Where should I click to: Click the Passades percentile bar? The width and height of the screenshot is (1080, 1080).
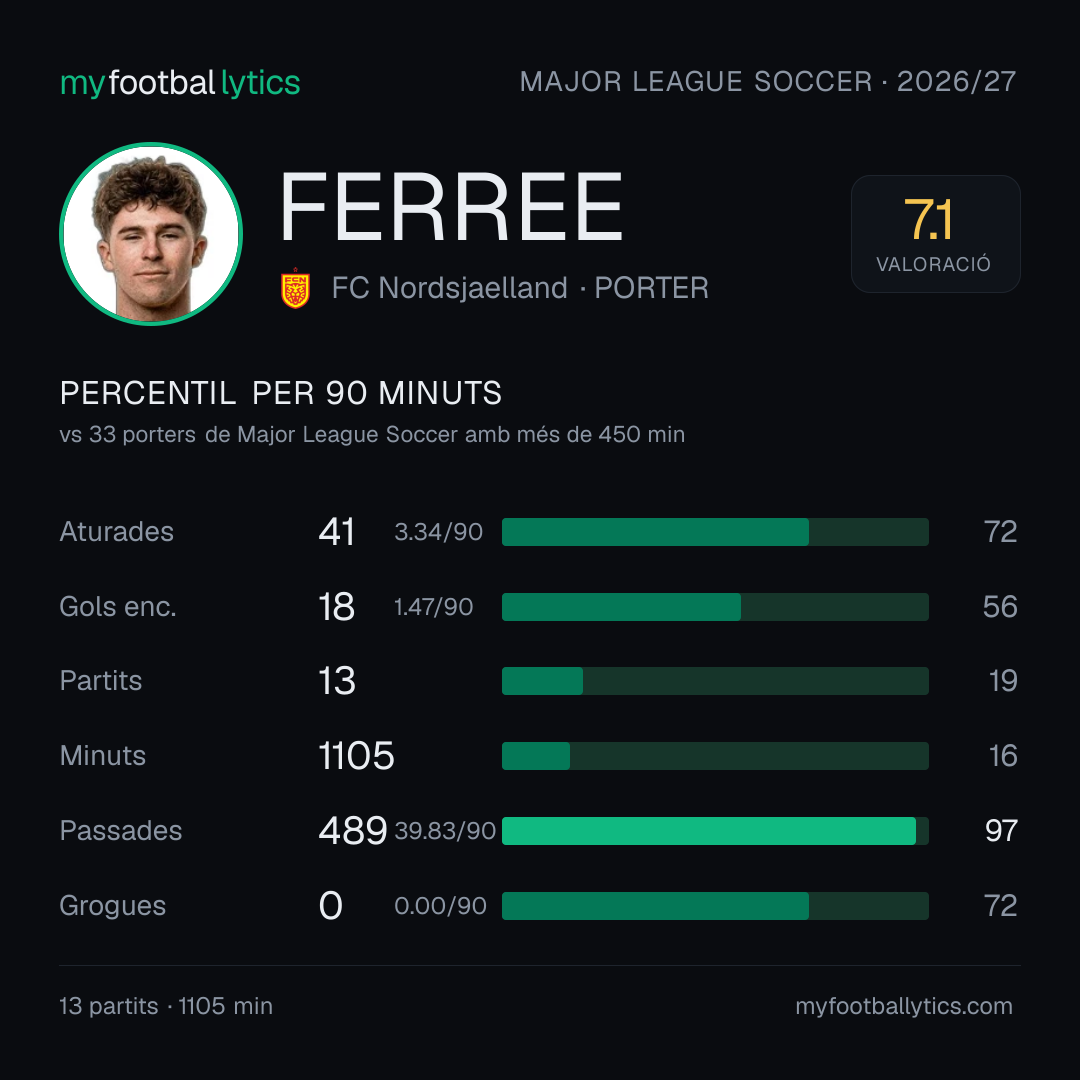715,831
